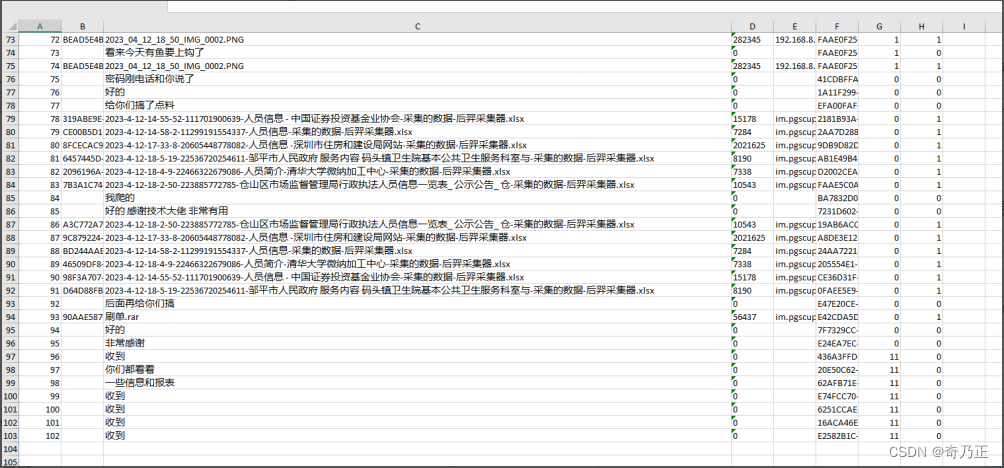This screenshot has width=1004, height=468.
Task: Click cell 'D64D88FB' in column B
Action: (x=83, y=291)
